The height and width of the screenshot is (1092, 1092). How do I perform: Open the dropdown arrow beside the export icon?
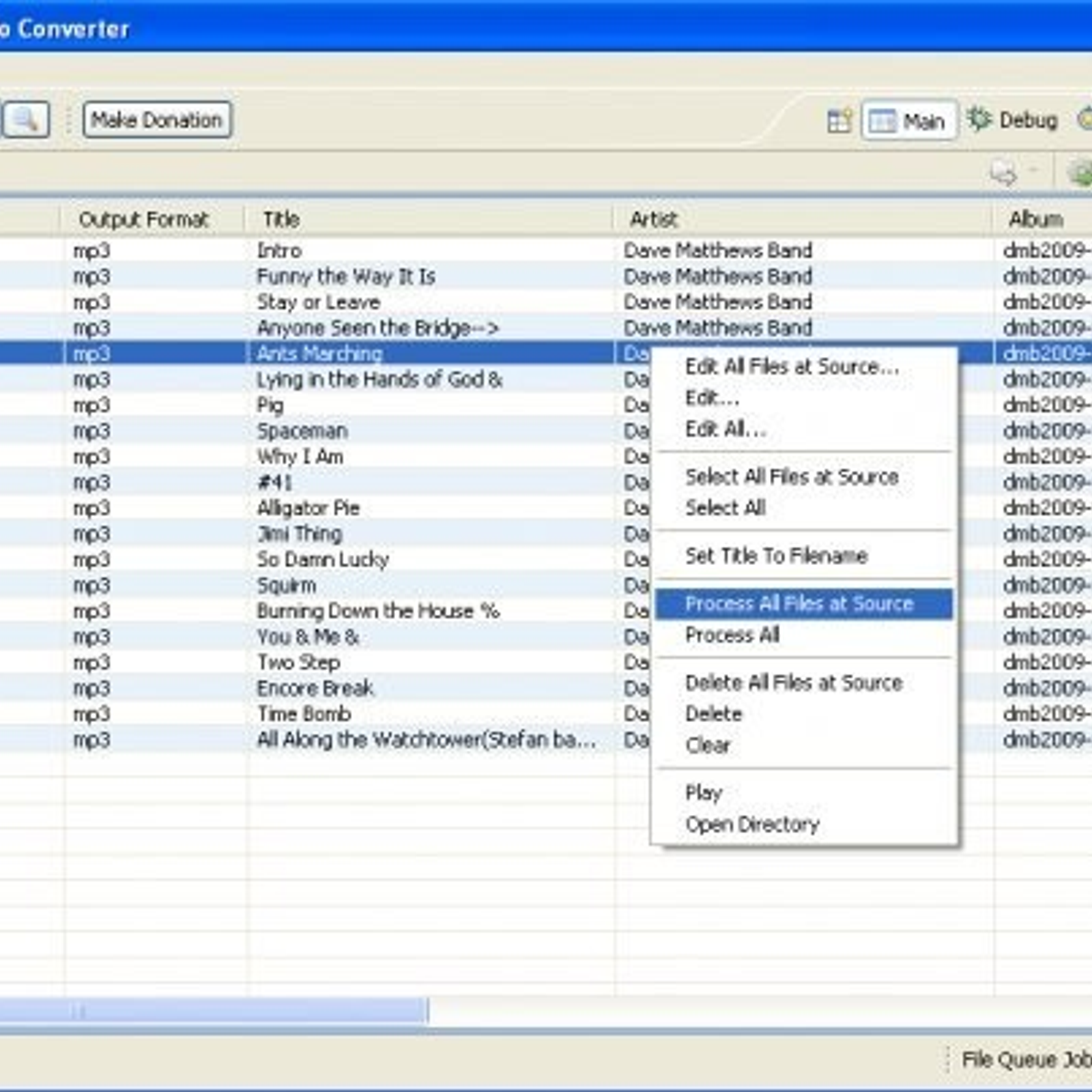point(1033,170)
